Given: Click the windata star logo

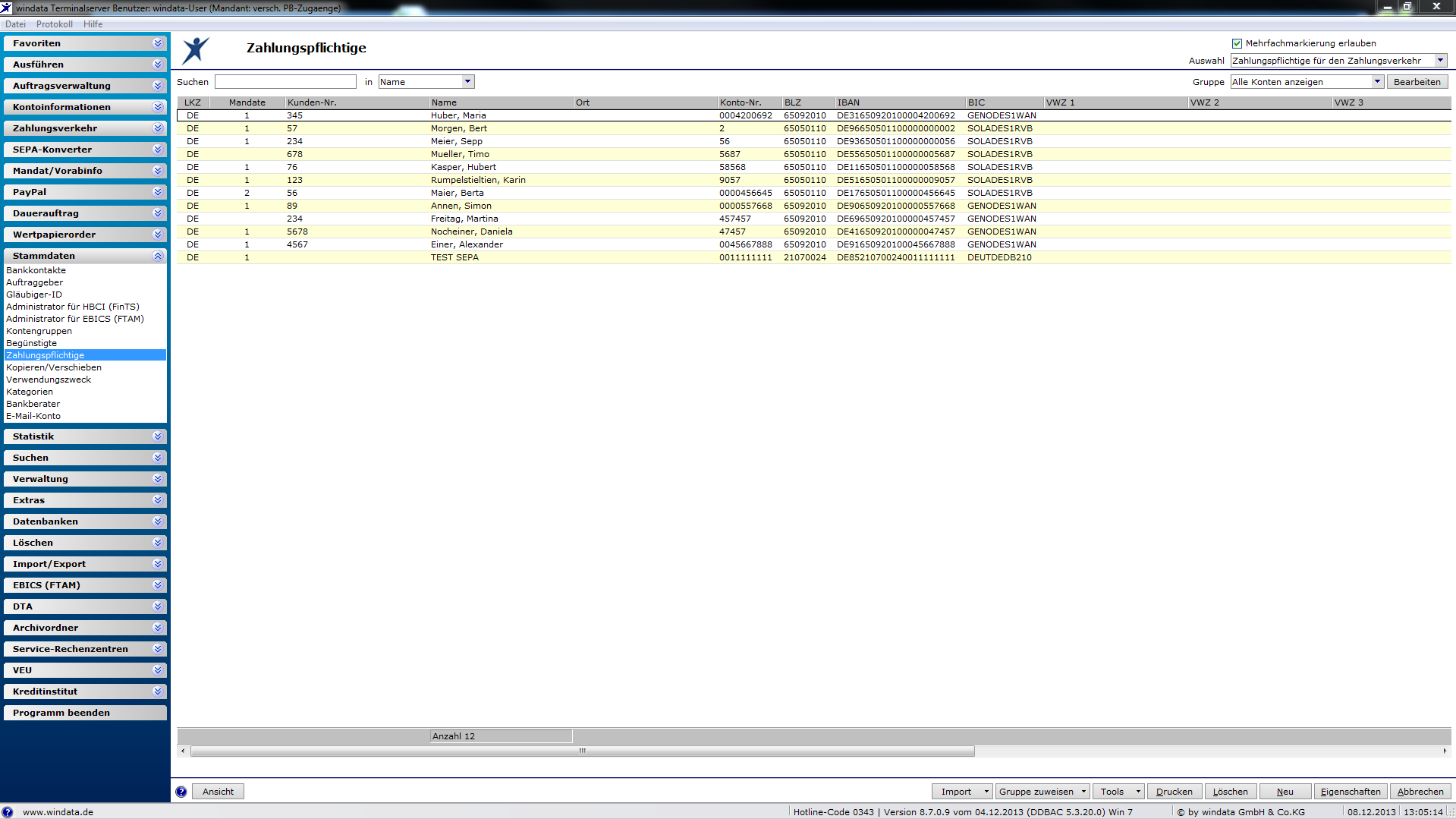Looking at the screenshot, I should pos(196,50).
